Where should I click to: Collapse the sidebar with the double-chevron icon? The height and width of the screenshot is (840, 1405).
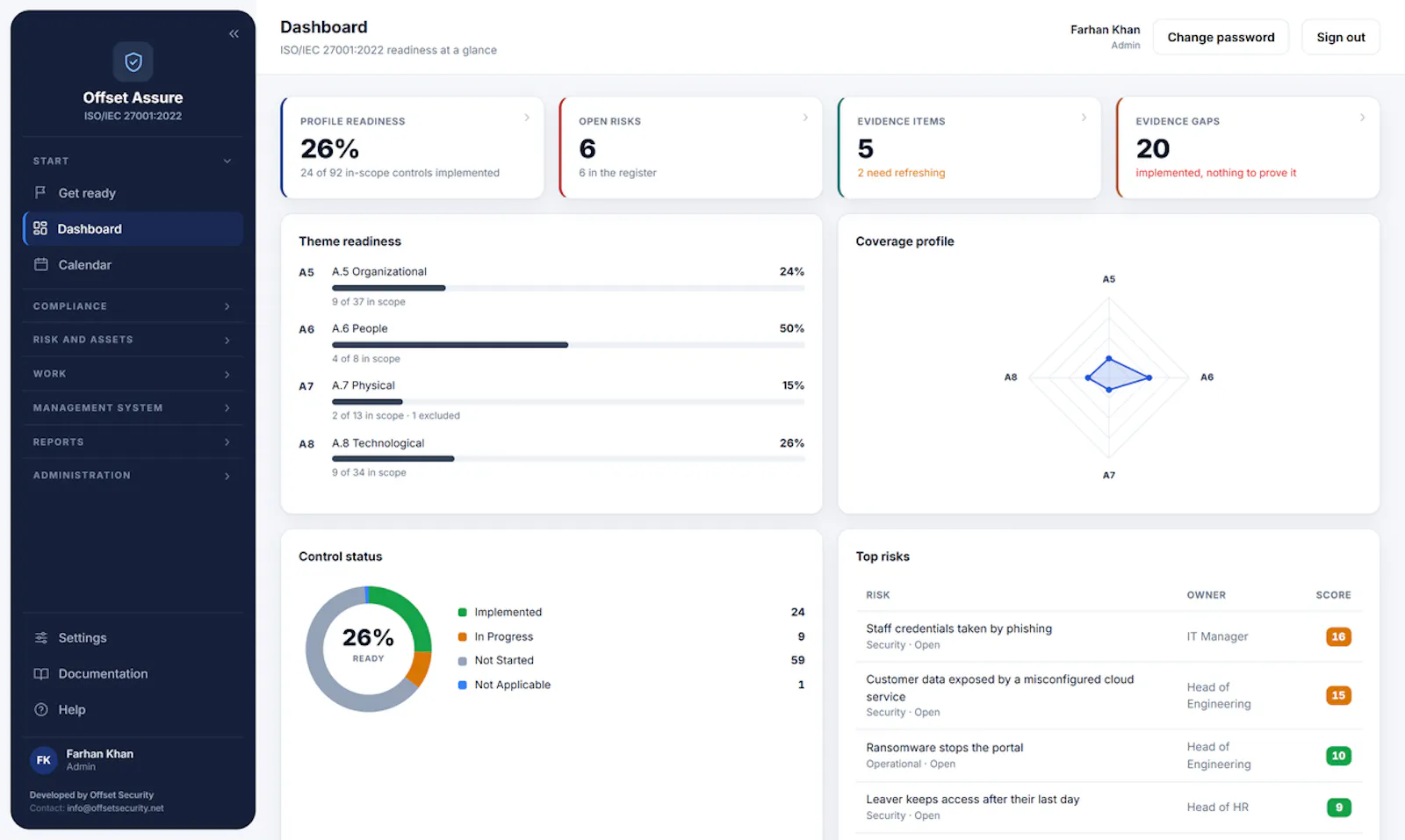click(x=234, y=34)
